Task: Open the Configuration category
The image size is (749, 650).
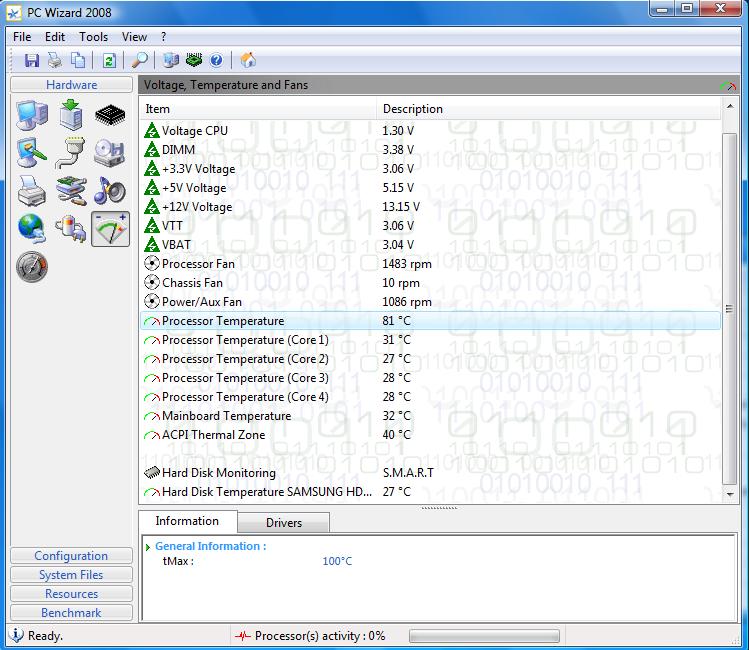Action: [x=71, y=556]
